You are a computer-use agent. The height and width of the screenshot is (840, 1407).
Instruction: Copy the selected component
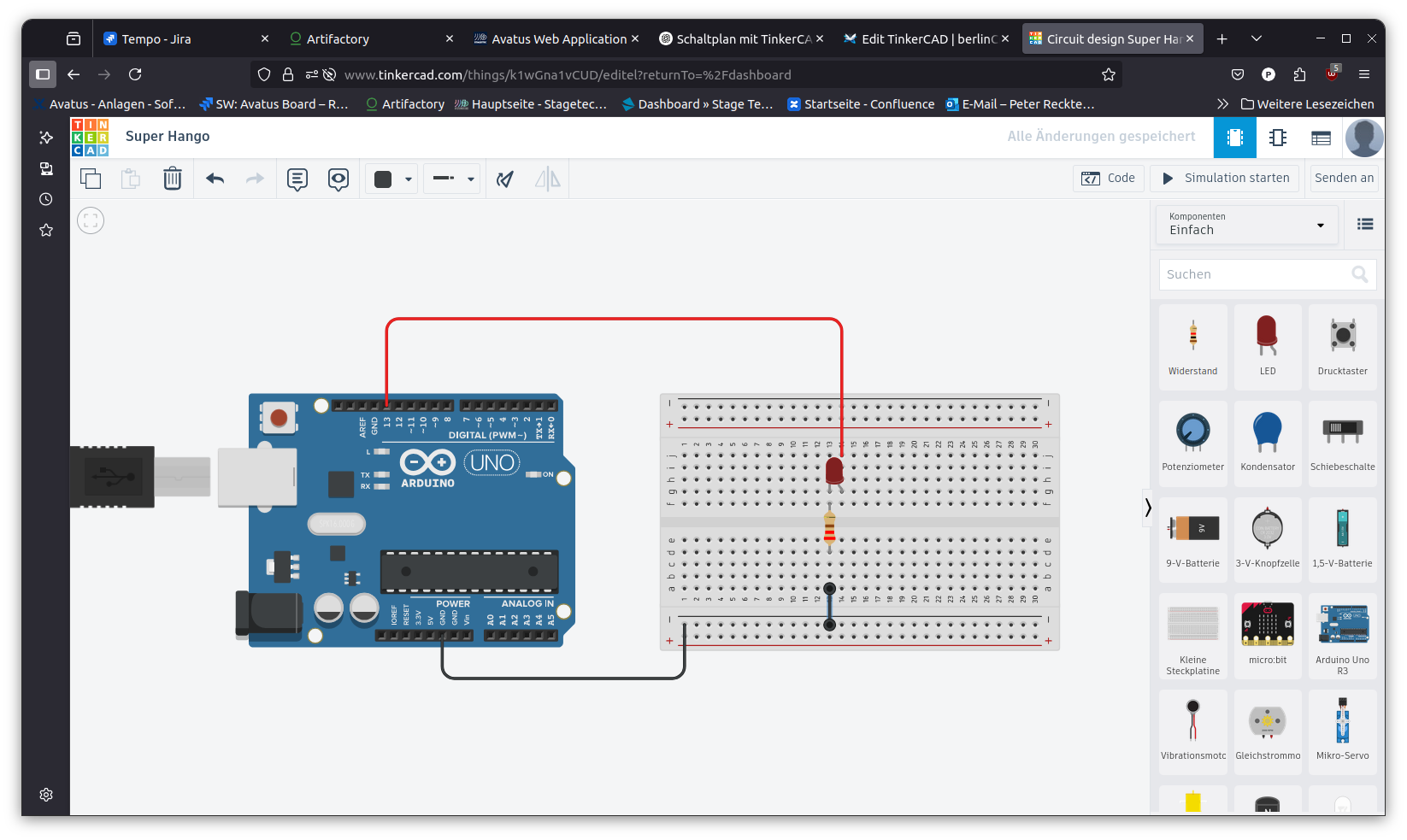(x=91, y=179)
